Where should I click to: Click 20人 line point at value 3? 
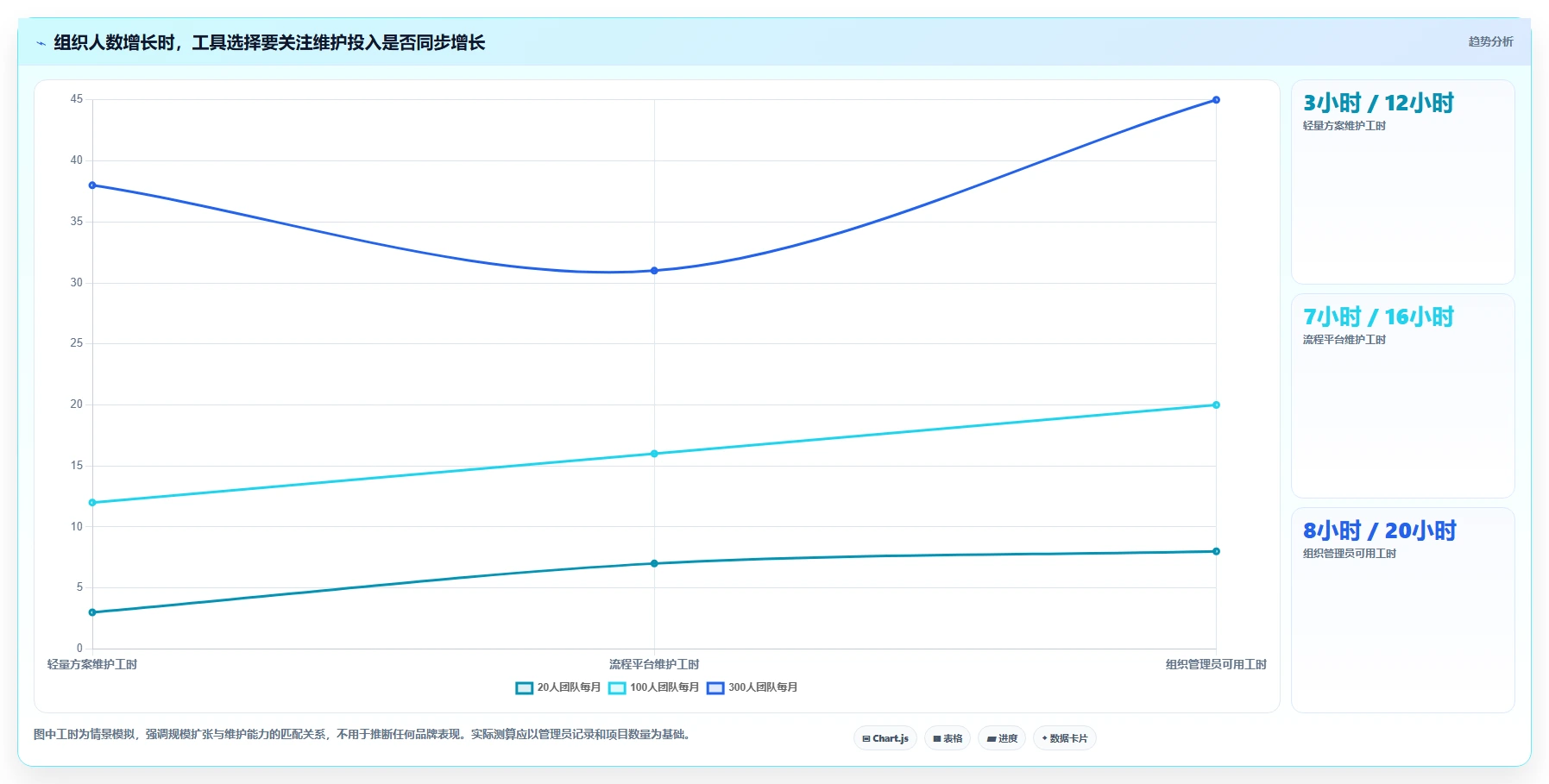92,612
